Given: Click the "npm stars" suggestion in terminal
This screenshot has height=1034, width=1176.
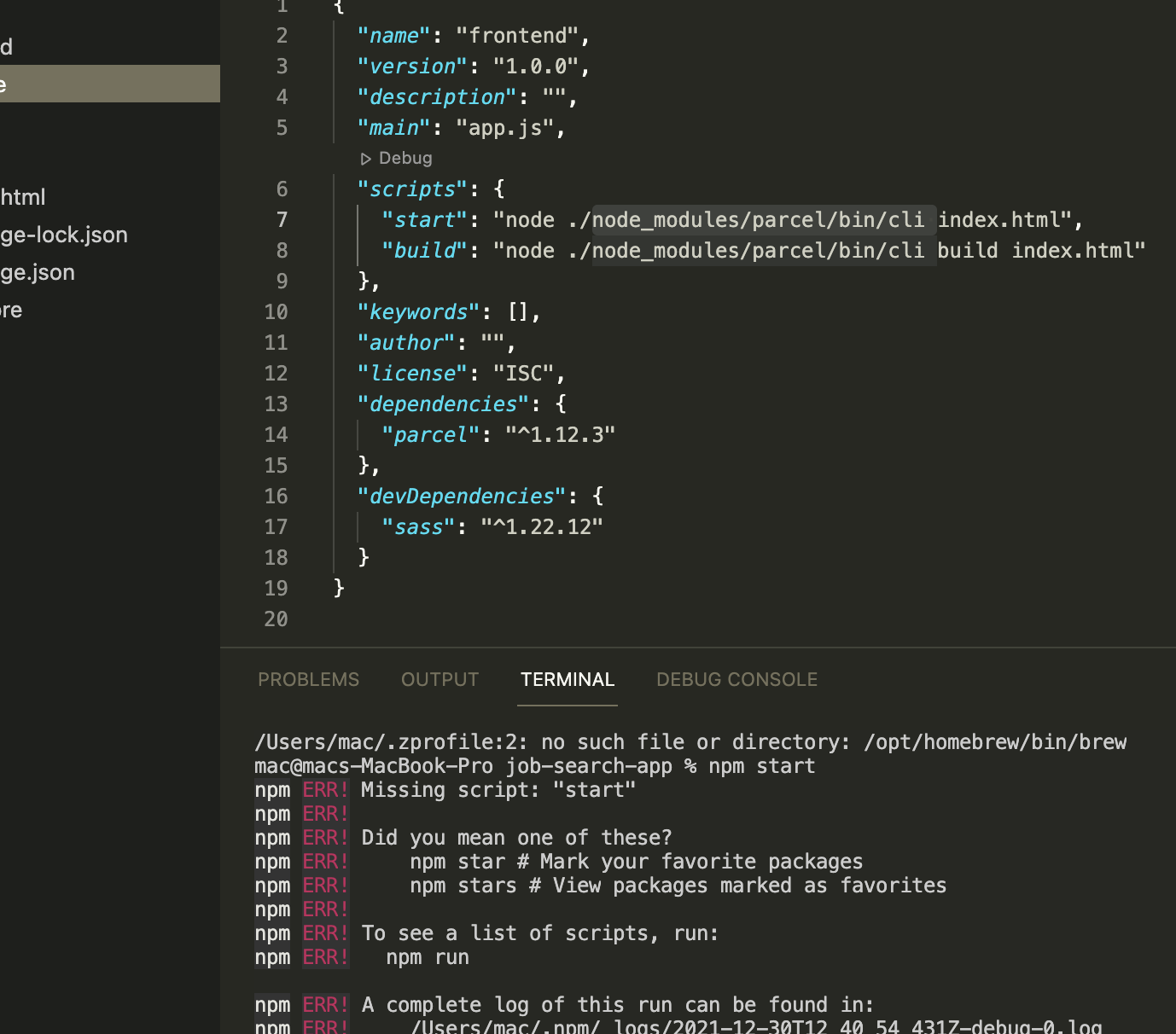Looking at the screenshot, I should tap(463, 886).
